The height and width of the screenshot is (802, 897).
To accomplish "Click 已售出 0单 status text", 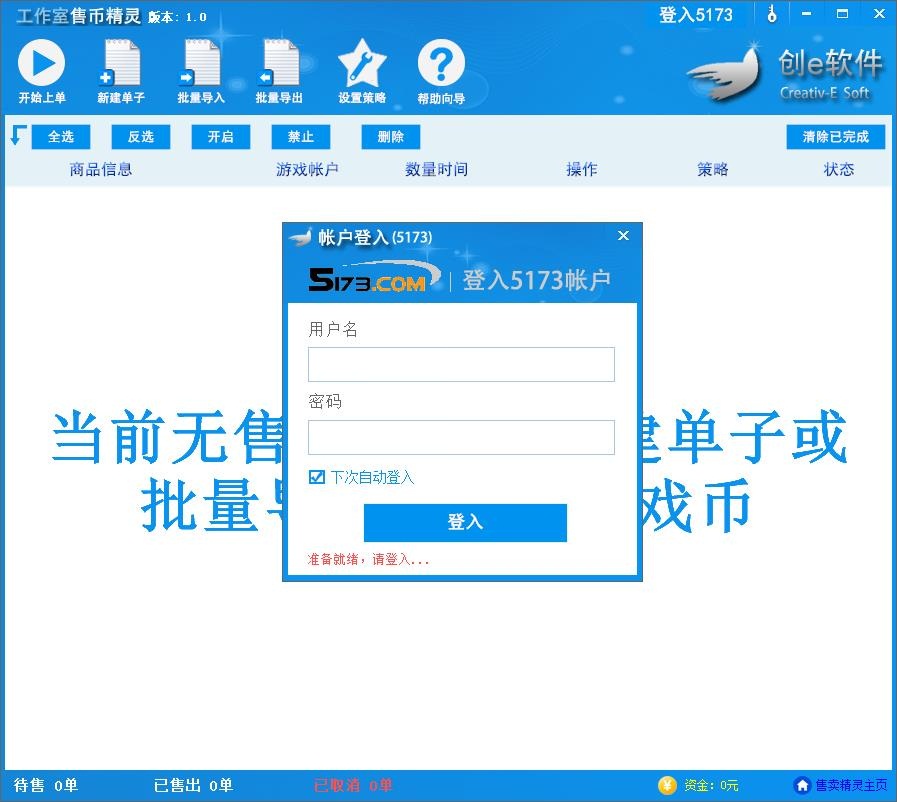I will [193, 785].
